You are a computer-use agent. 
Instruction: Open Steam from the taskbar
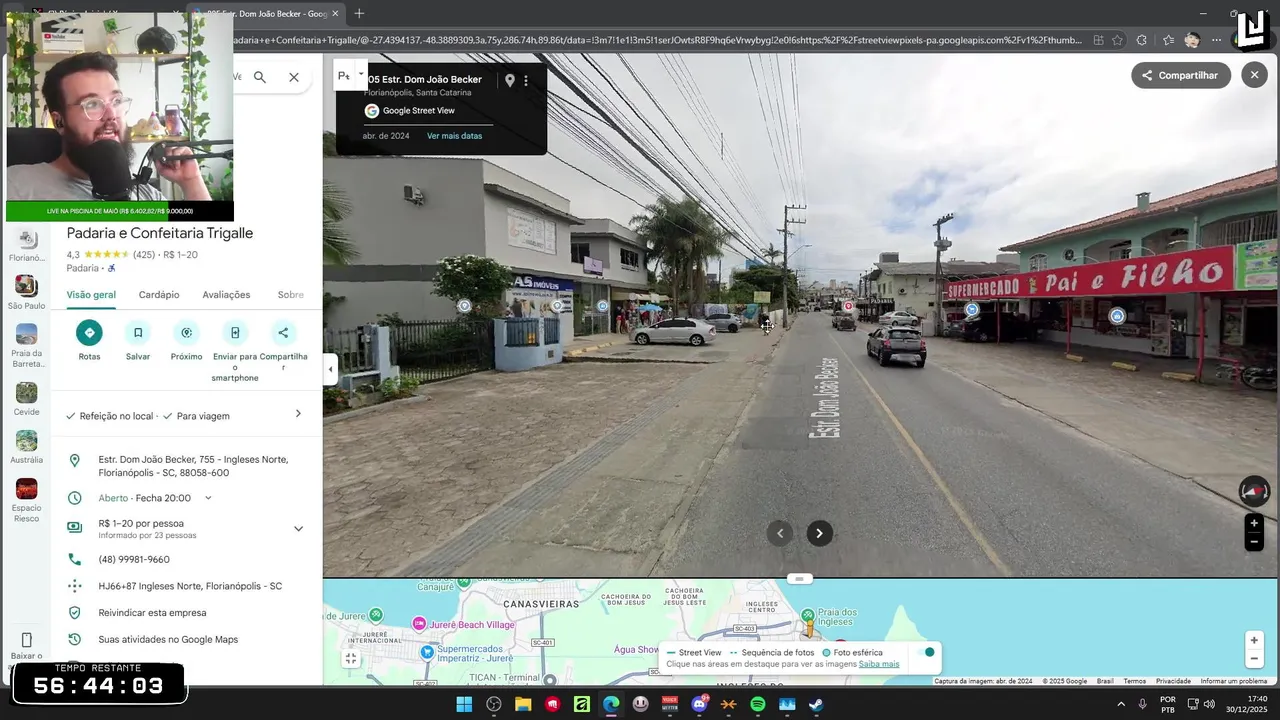coord(816,704)
